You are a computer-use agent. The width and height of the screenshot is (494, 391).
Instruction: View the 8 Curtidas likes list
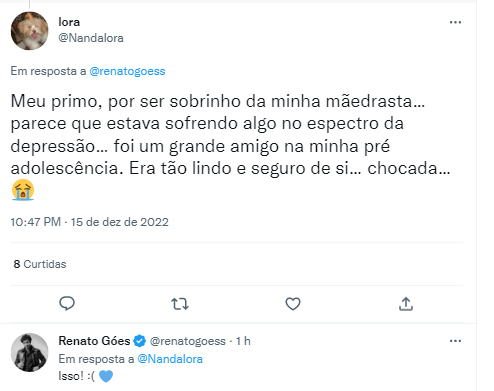click(x=40, y=264)
